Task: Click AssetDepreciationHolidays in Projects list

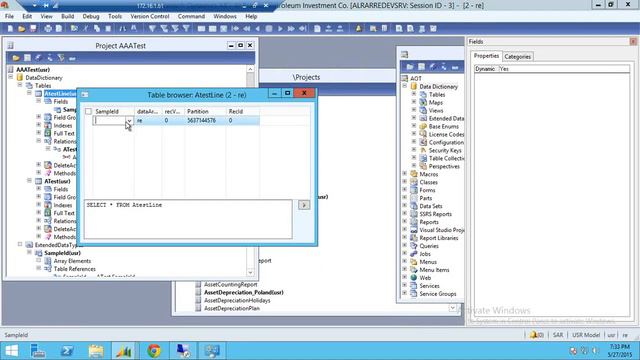Action: (x=237, y=300)
